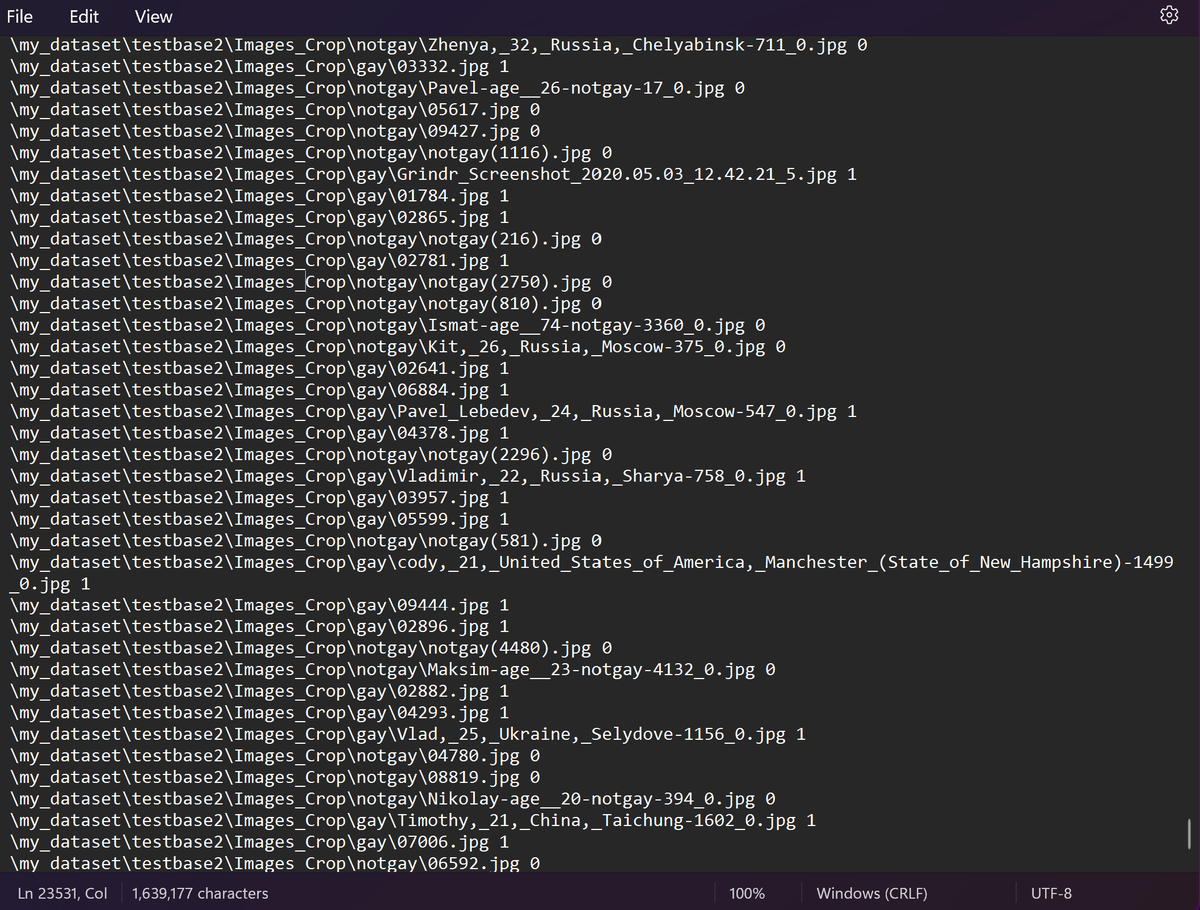Click the line with notgay(2750).jpg
The width and height of the screenshot is (1200, 910).
[311, 282]
